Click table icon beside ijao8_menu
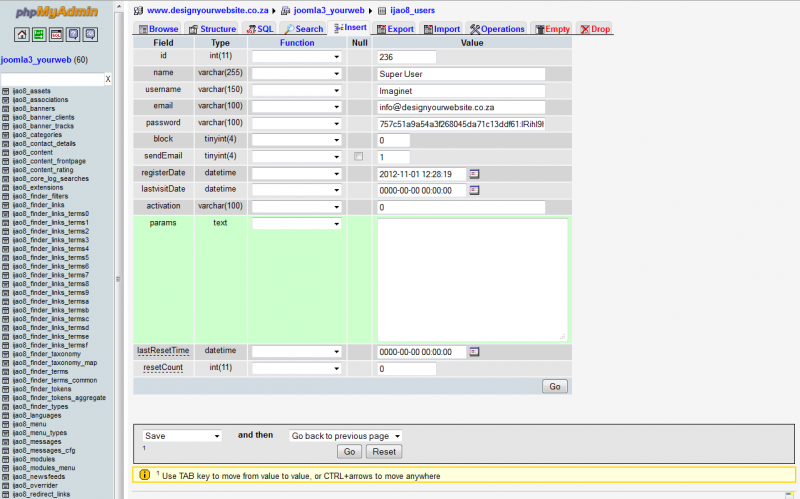The image size is (800, 499). (x=6, y=424)
